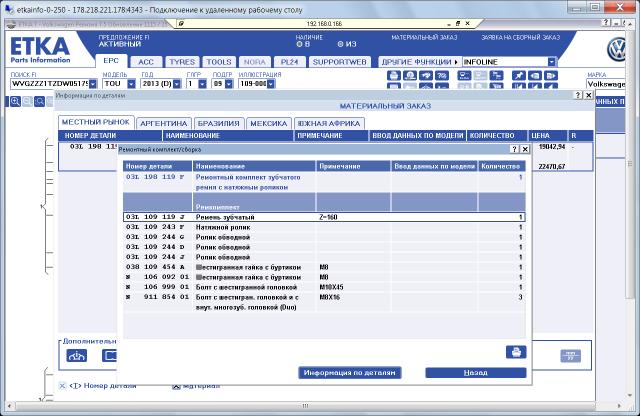This screenshot has height=416, width=640.
Task: Restore down via the 192.168.0.166 connection bar
Action: coord(458,24)
